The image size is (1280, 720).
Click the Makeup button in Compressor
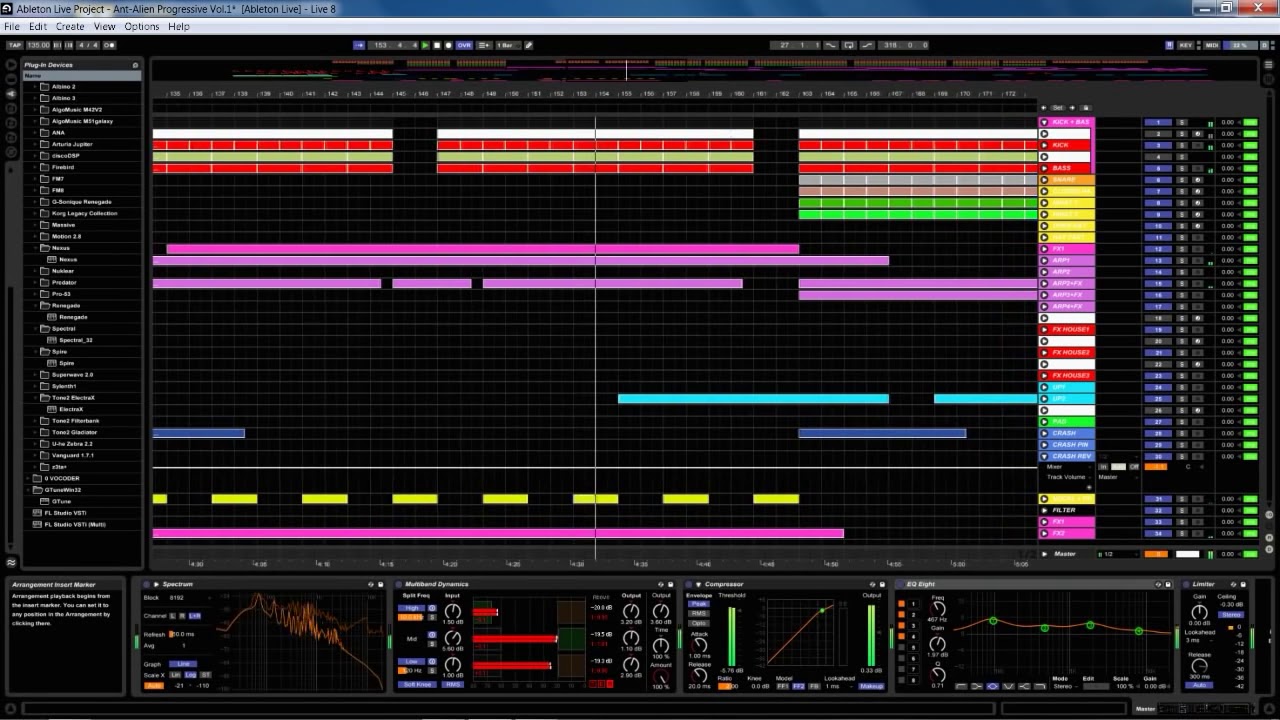(871, 686)
